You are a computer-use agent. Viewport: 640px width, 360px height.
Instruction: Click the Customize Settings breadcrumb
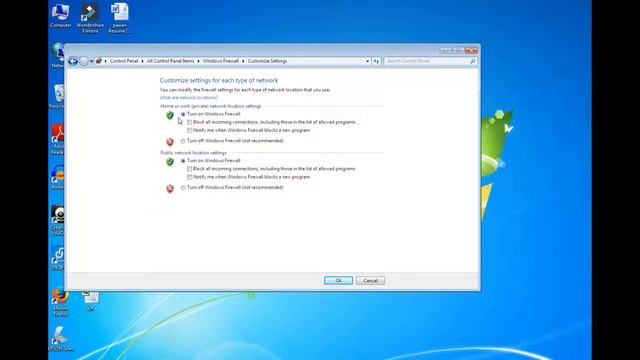point(267,61)
